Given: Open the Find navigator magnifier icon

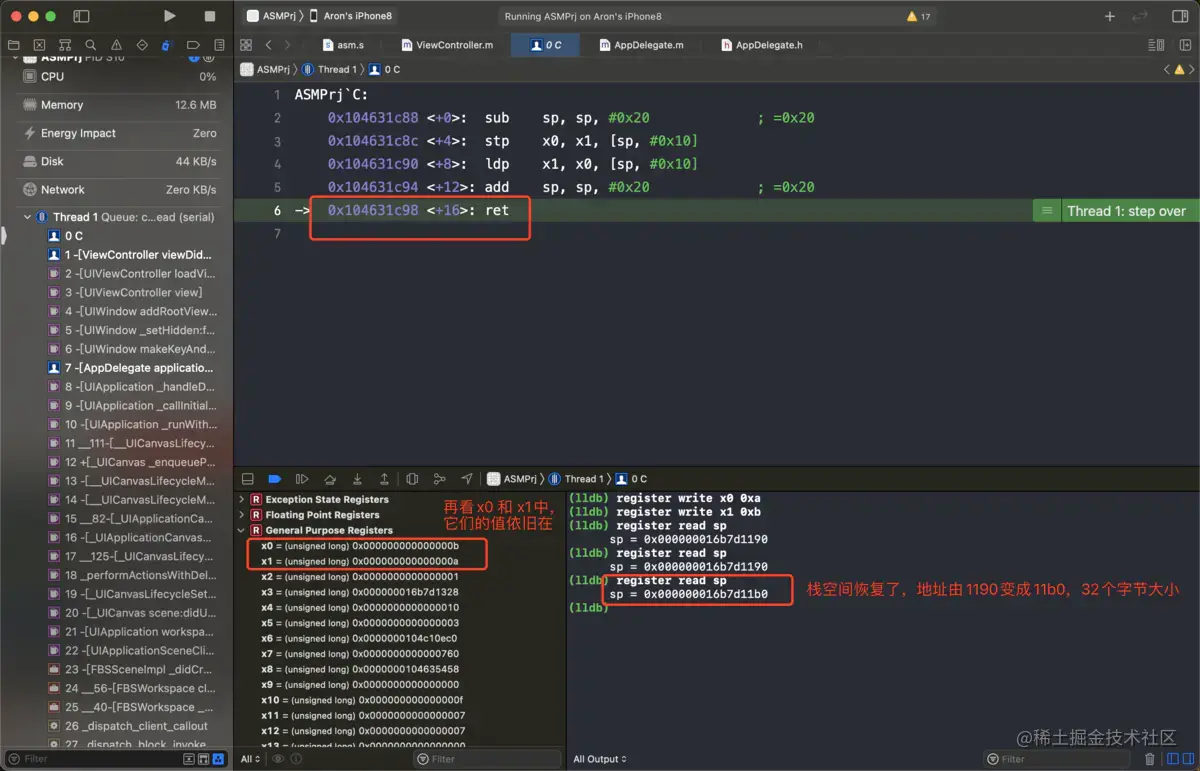Looking at the screenshot, I should point(91,45).
